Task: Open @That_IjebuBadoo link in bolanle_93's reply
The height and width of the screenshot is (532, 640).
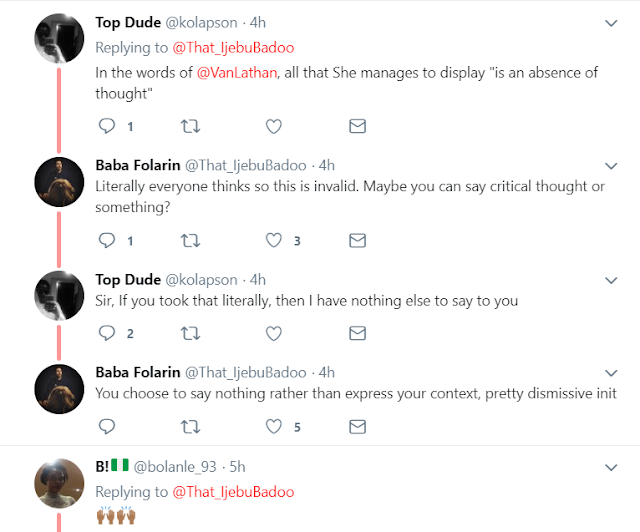Action: (232, 492)
